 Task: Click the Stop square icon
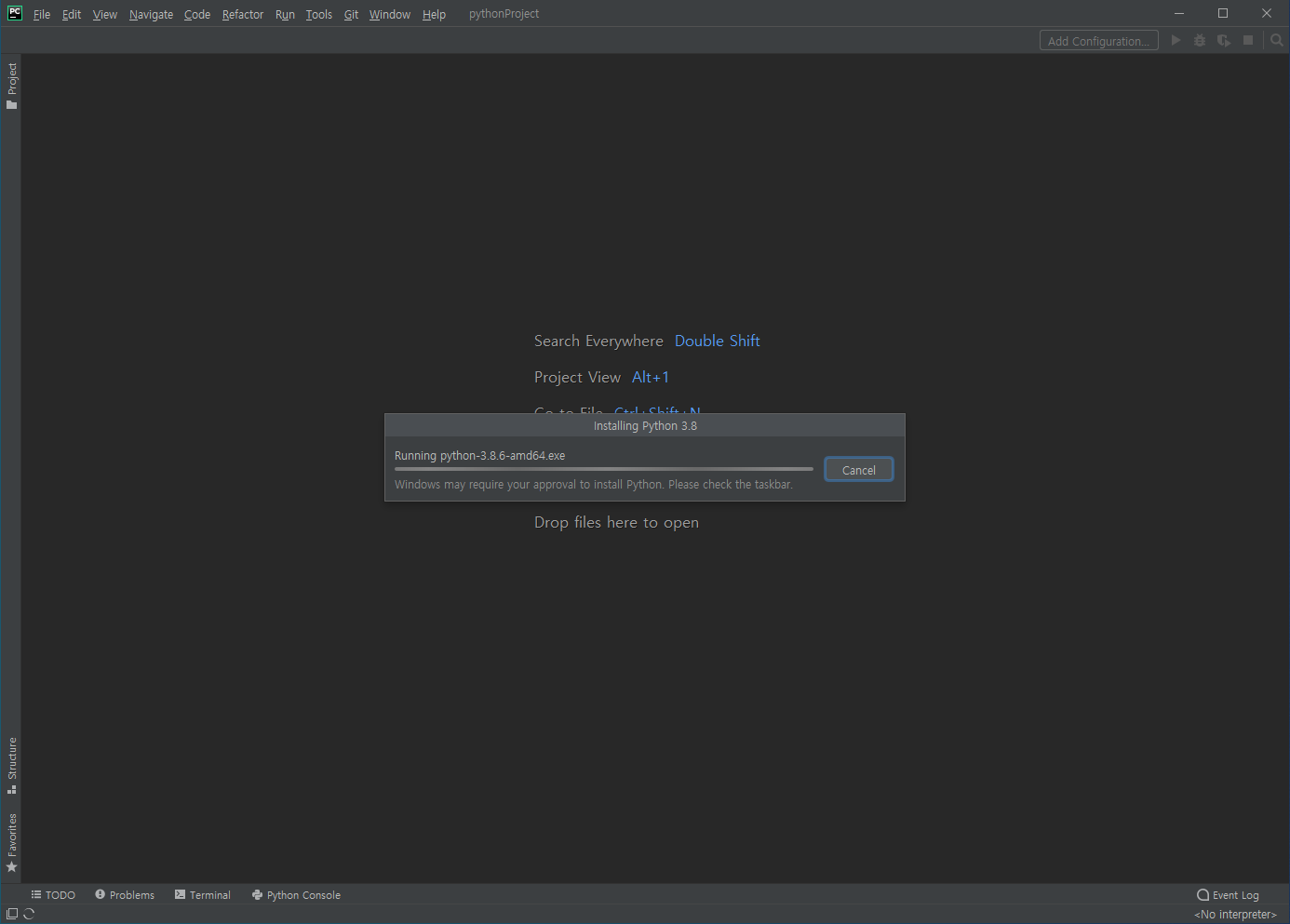pos(1248,40)
